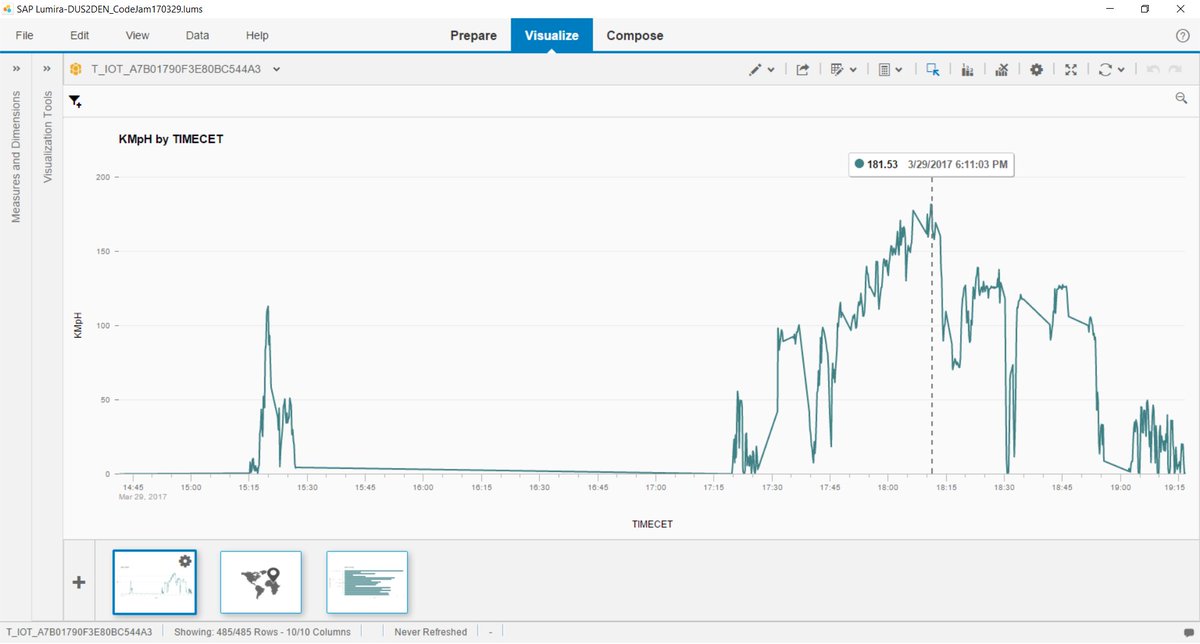Toggle the rectangle selection pointer tool
Image resolution: width=1200 pixels, height=644 pixels.
(933, 70)
